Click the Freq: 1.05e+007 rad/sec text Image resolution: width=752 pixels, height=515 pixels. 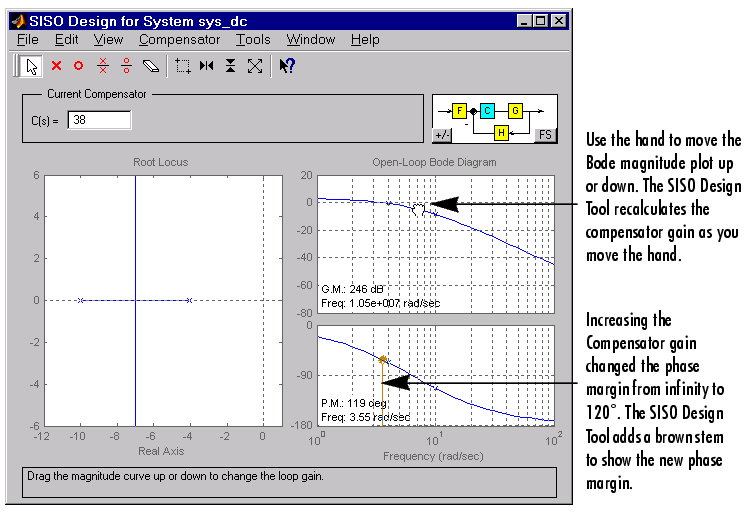coord(380,303)
